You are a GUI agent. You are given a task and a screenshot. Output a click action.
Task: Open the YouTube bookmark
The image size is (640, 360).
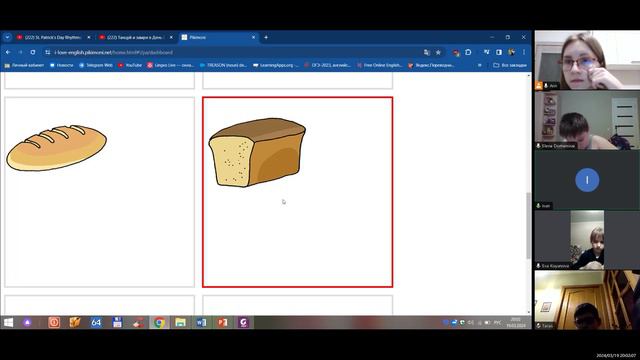pos(129,65)
